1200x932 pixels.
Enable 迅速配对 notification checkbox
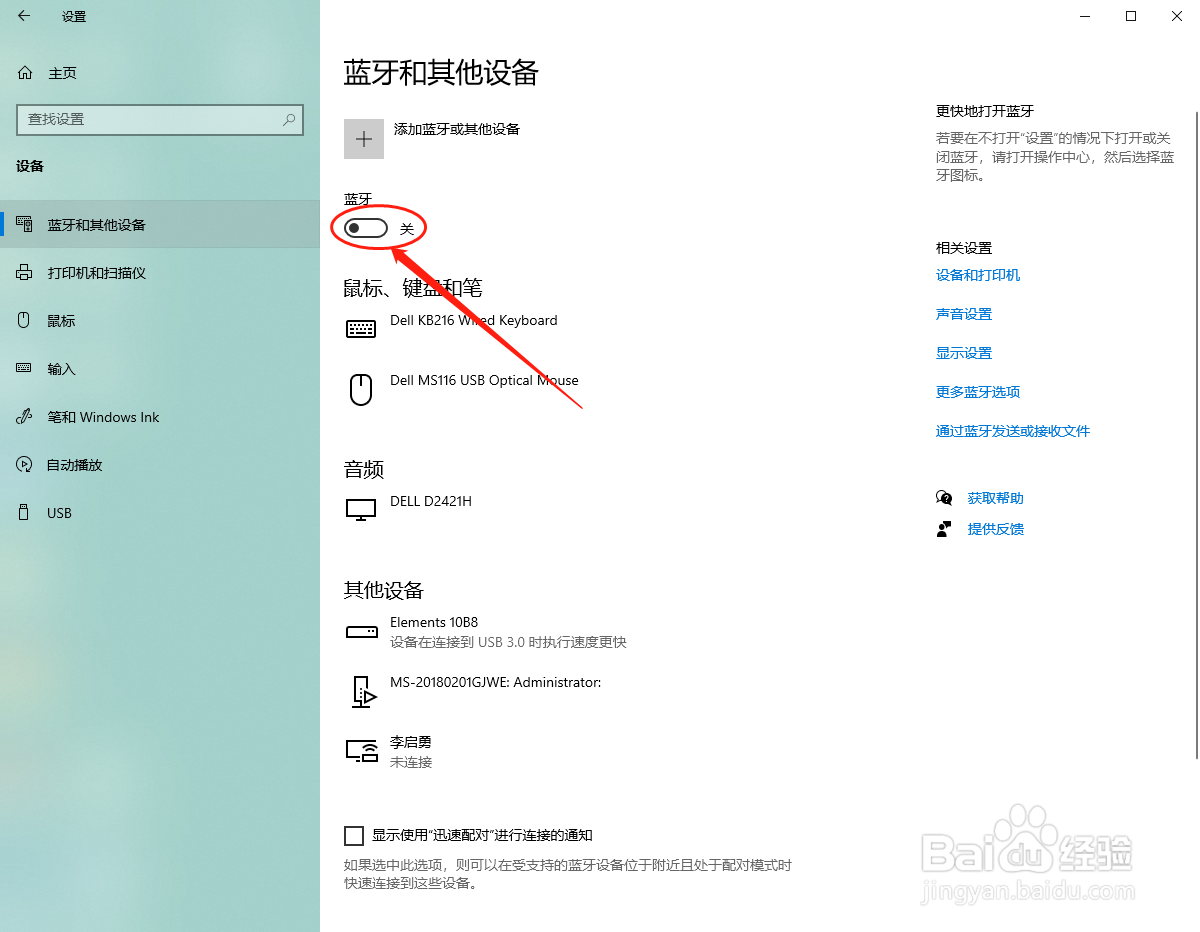click(354, 835)
